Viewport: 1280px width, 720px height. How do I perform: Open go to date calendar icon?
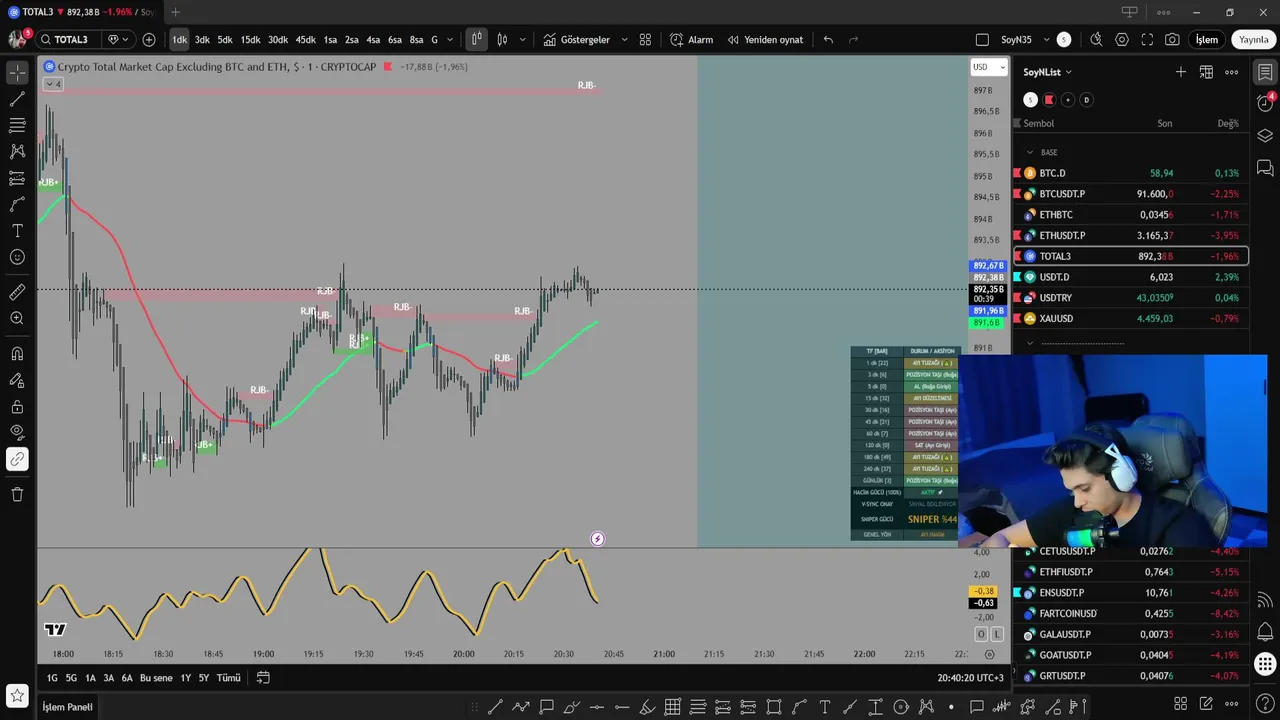[x=263, y=678]
